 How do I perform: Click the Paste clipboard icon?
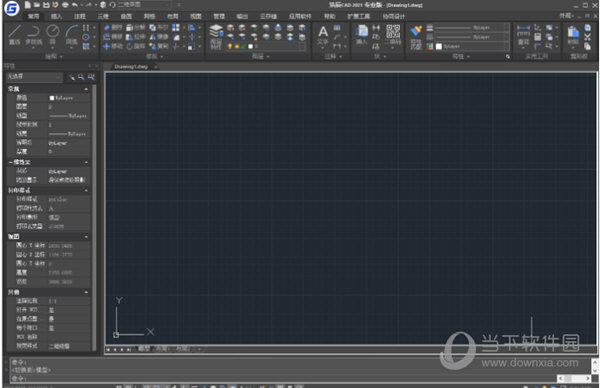[573, 35]
